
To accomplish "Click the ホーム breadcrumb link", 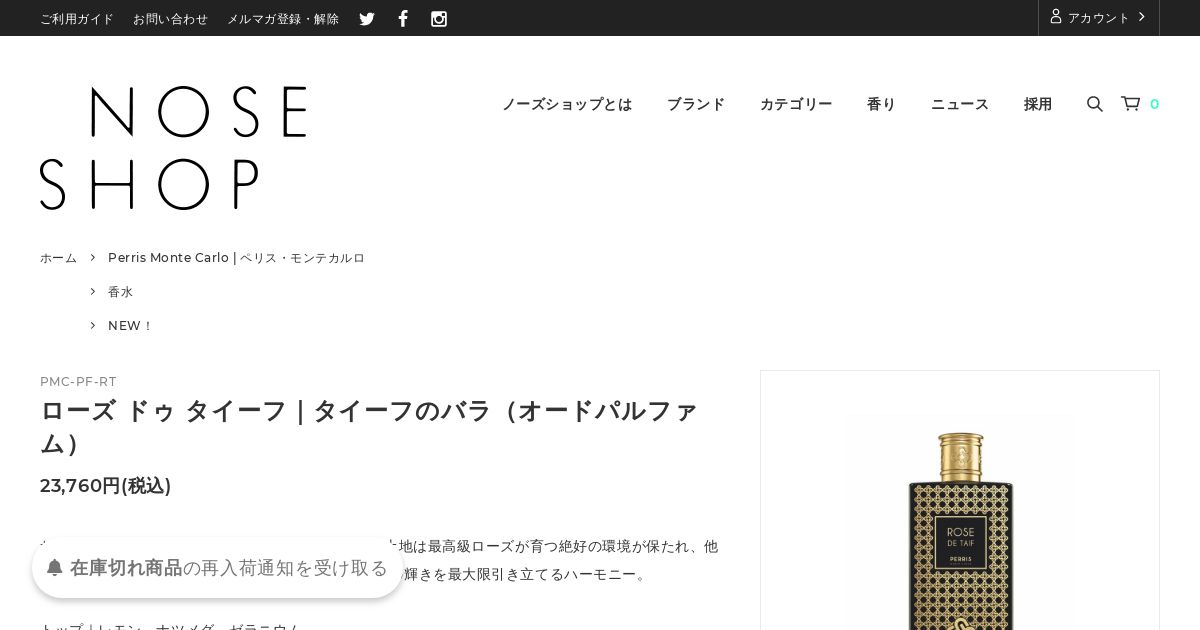I will pos(58,258).
